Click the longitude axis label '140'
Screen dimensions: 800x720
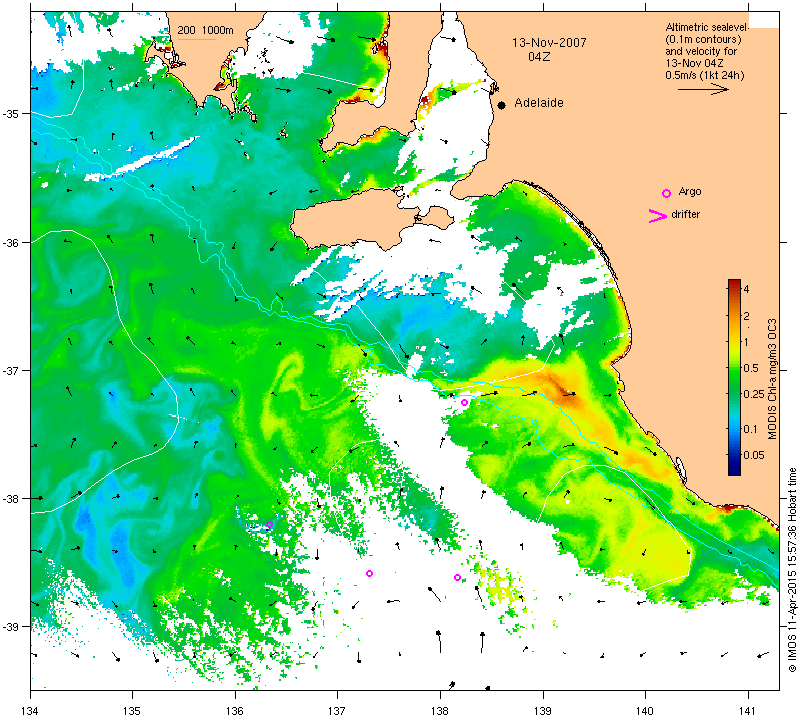[645, 710]
